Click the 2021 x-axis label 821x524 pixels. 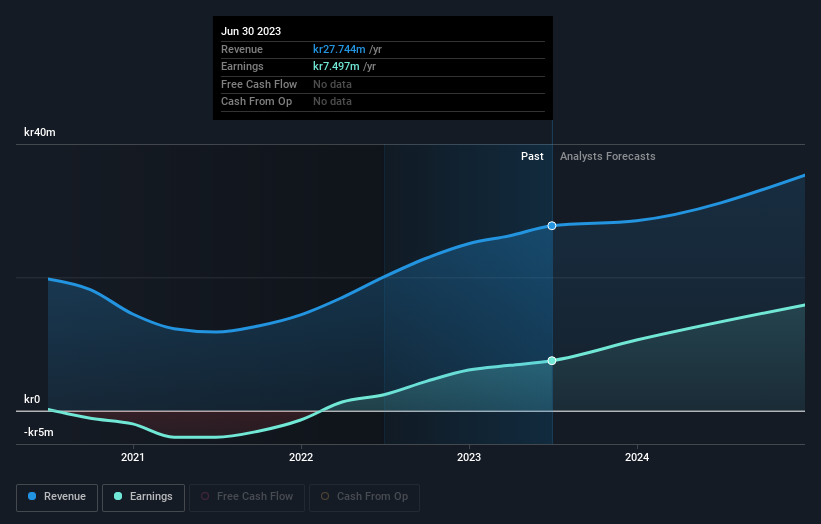click(133, 458)
